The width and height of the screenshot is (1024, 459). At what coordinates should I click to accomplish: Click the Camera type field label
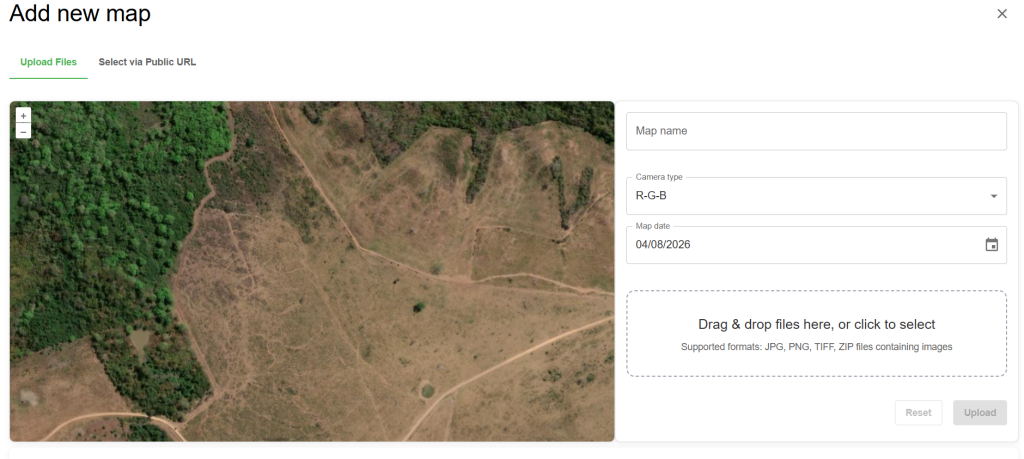[659, 177]
